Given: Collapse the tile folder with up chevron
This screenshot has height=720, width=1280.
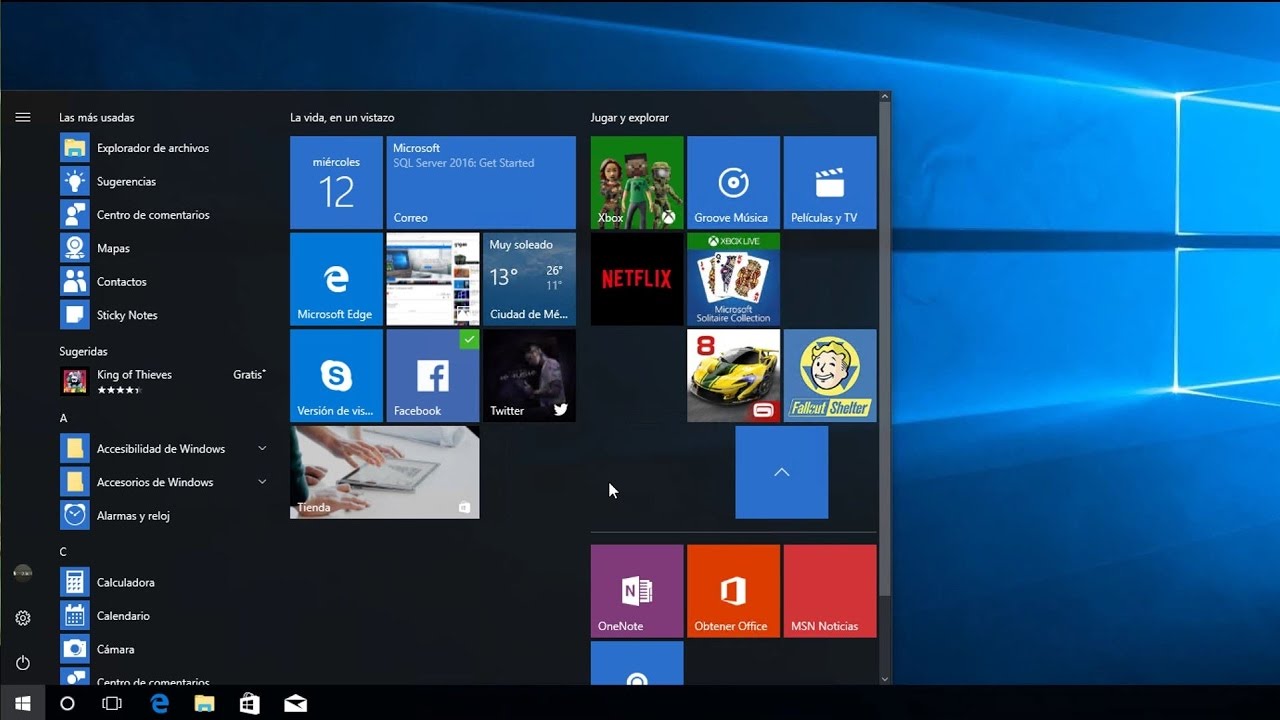Looking at the screenshot, I should (782, 472).
